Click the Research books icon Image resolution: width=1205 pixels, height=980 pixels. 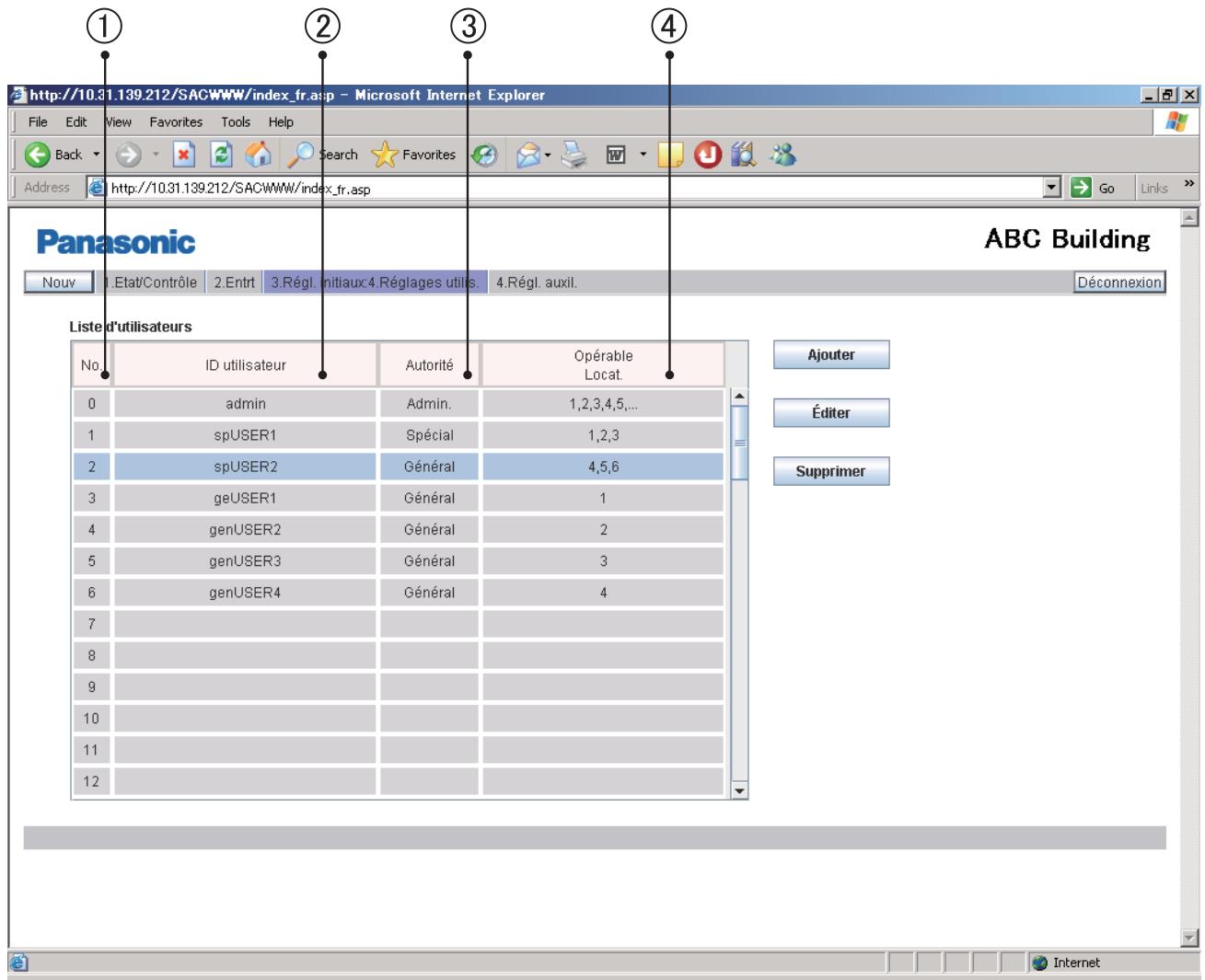coord(743,155)
